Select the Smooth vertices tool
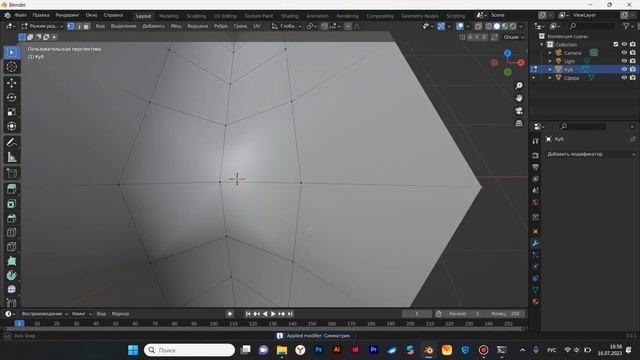640x360 pixels. [x=11, y=289]
